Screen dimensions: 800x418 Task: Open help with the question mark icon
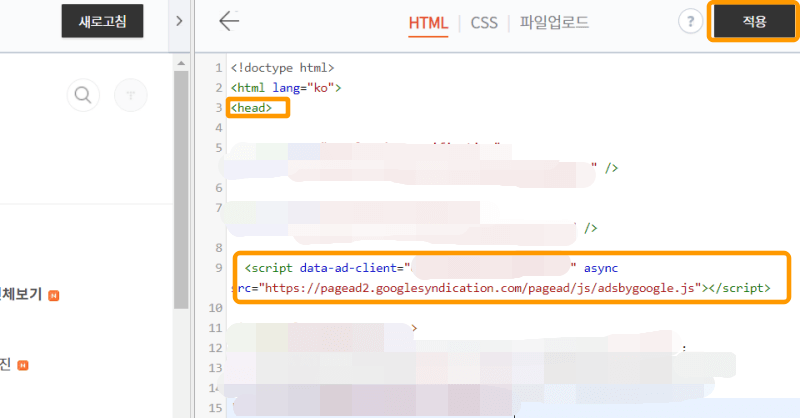(690, 21)
